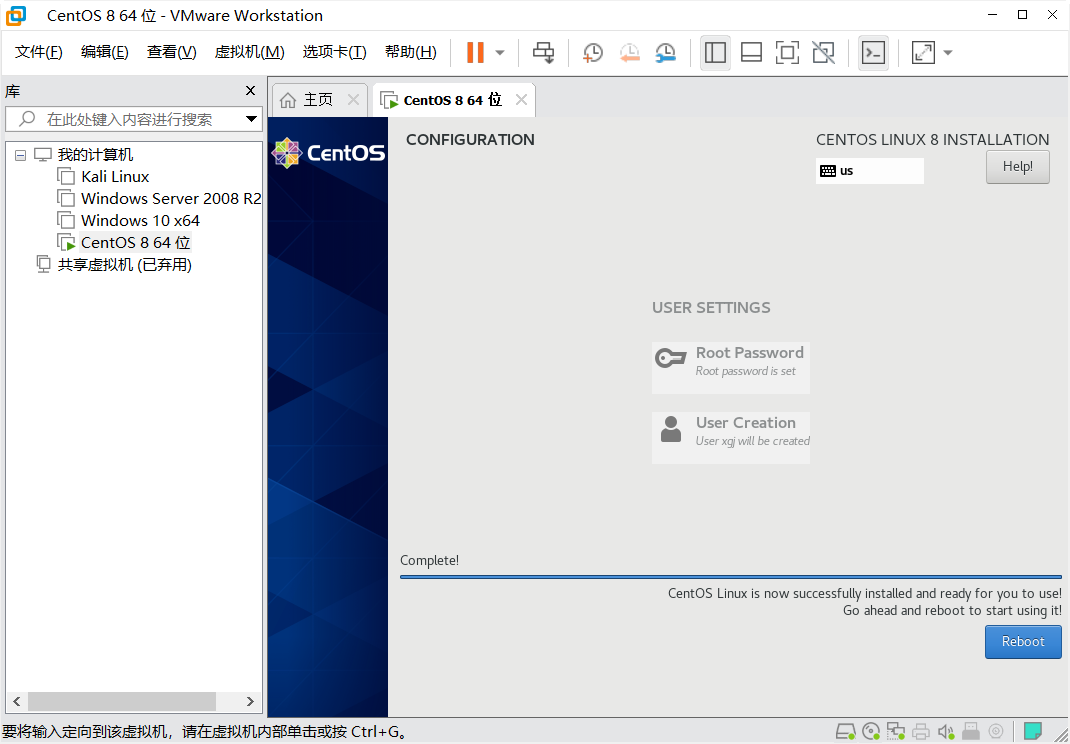The image size is (1070, 744).
Task: Click the Help! button
Action: point(1017,167)
